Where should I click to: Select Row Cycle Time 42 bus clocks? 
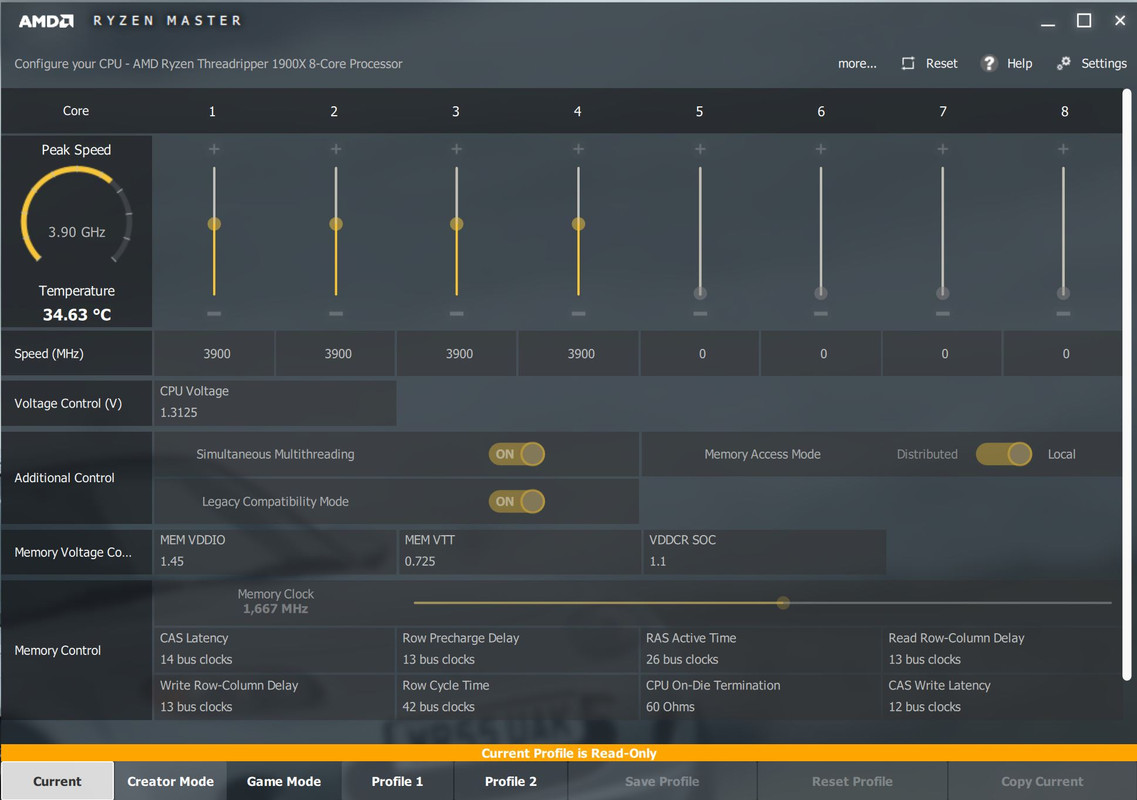[x=517, y=696]
